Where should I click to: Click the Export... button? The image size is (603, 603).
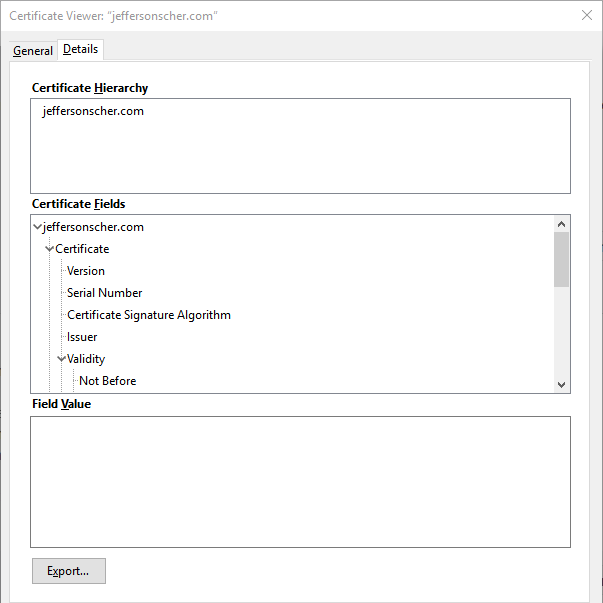click(x=69, y=571)
